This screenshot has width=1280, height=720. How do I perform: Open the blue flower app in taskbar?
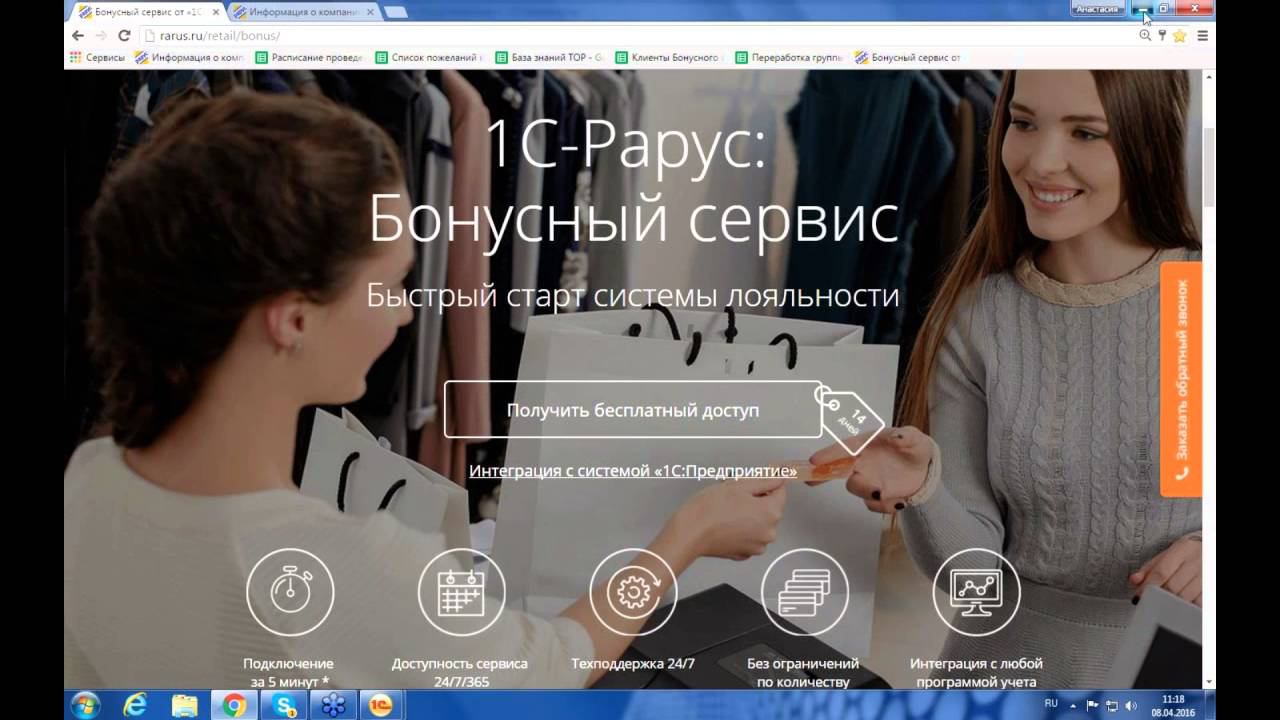coord(333,705)
